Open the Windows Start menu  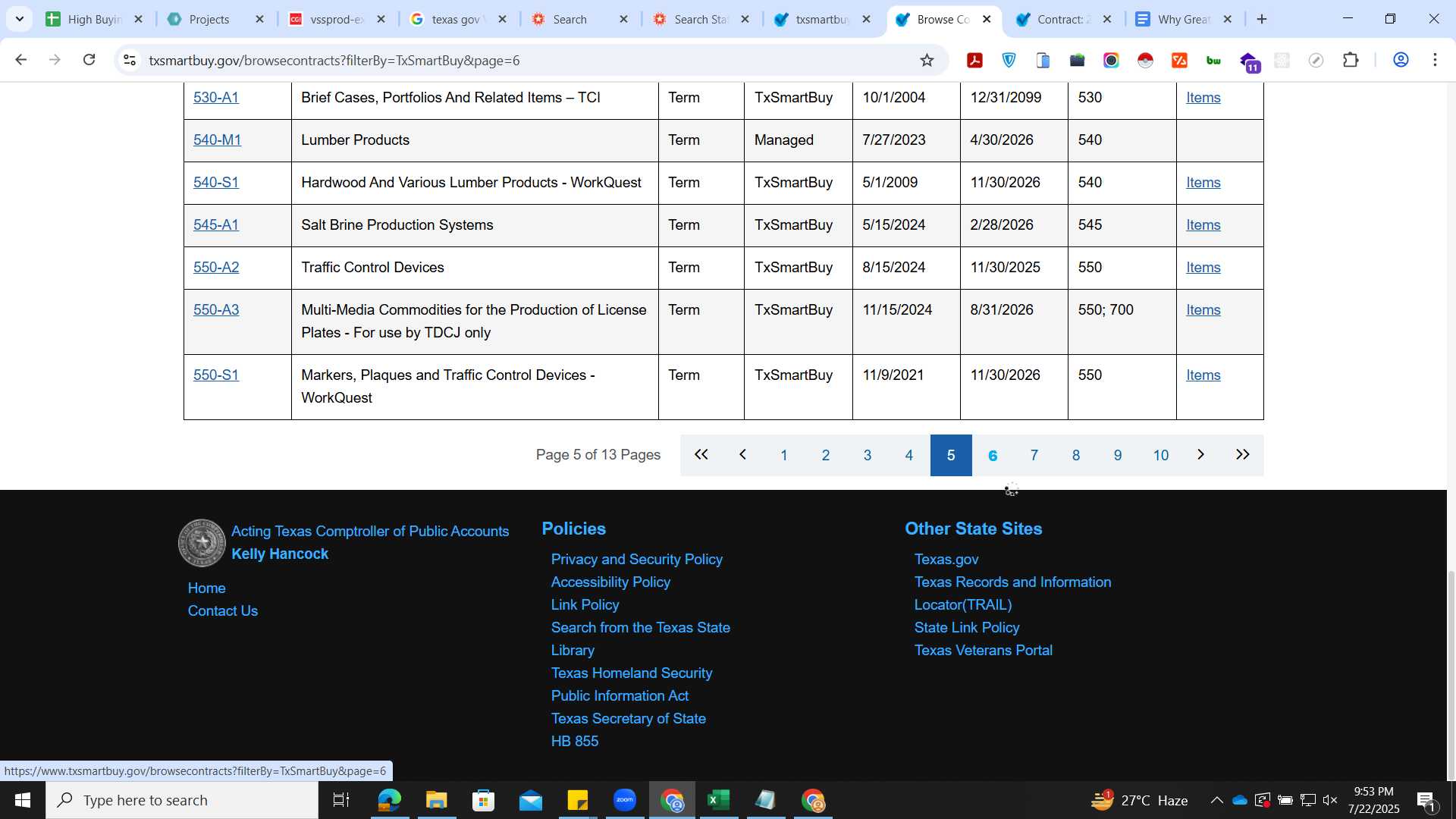(x=23, y=800)
